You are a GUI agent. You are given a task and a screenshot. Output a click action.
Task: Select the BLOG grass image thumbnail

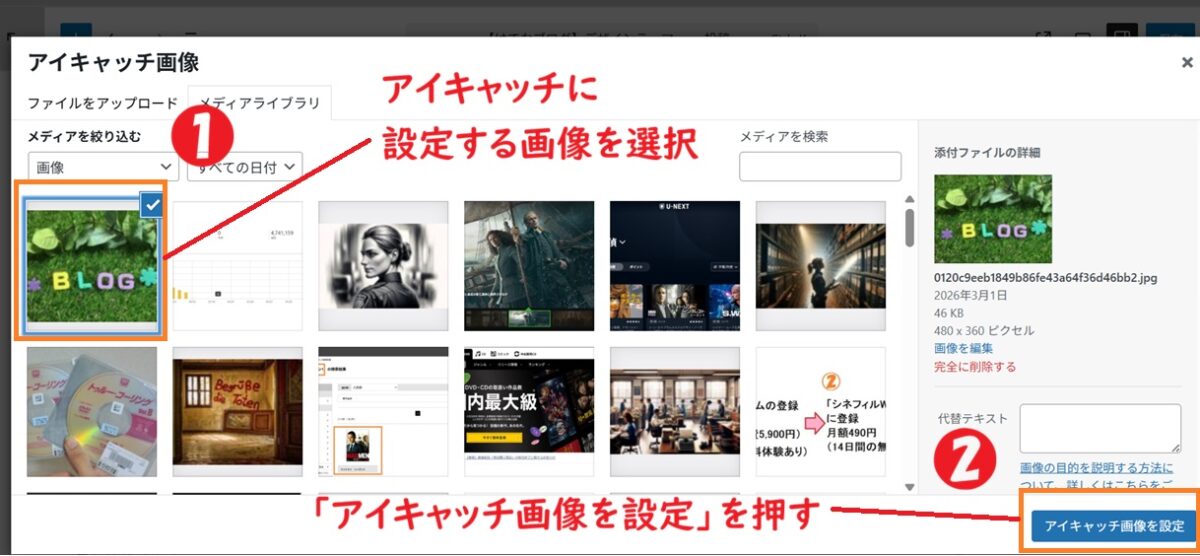(92, 265)
